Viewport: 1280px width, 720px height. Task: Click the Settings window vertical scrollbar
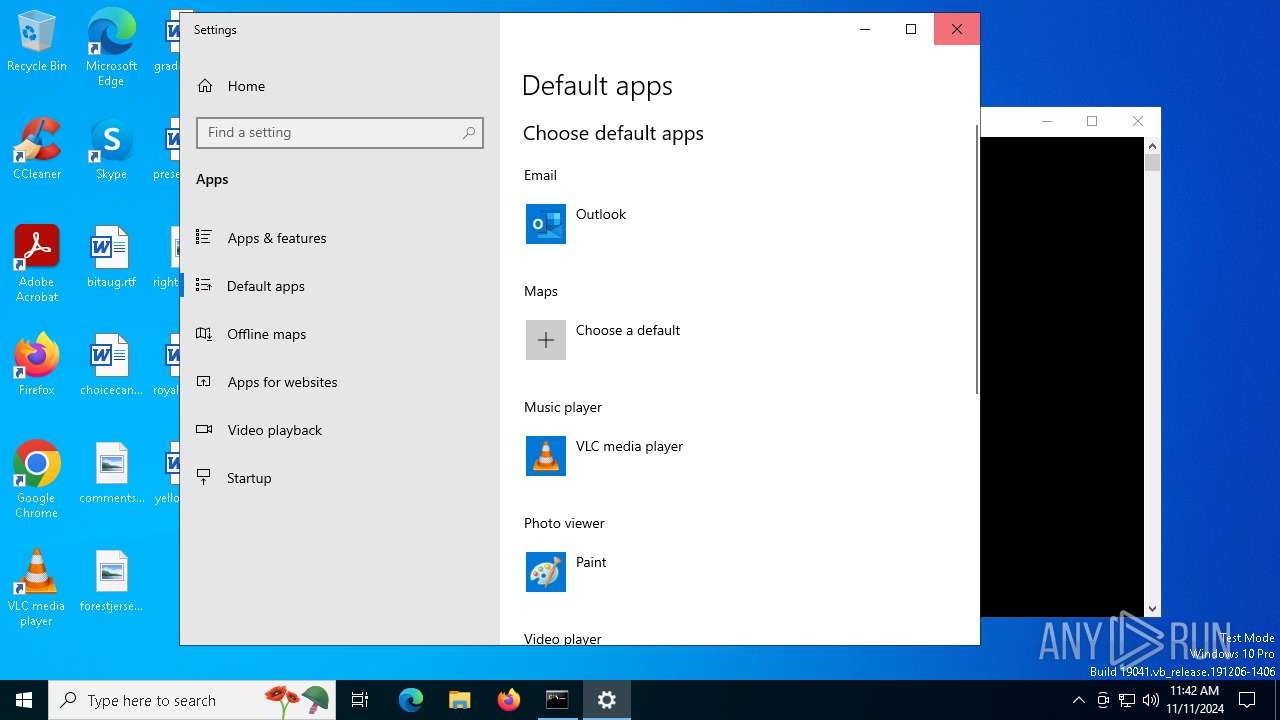coord(977,260)
